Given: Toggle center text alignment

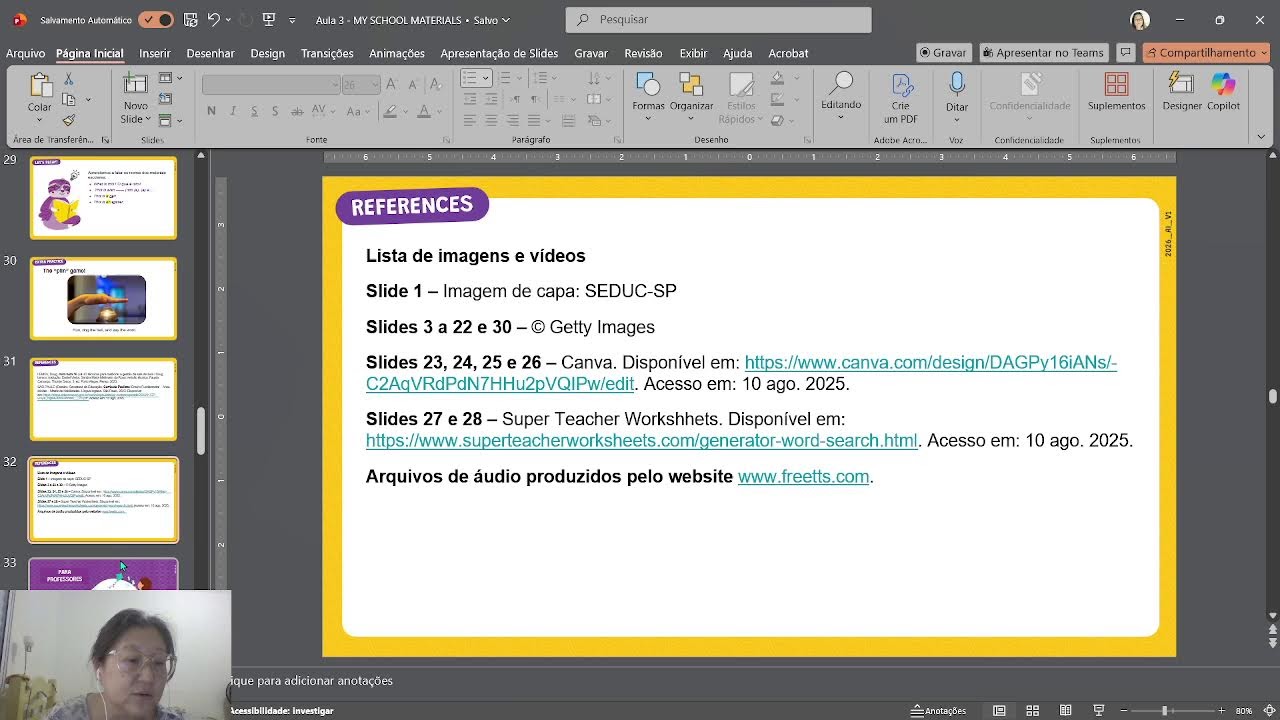Looking at the screenshot, I should (491, 121).
